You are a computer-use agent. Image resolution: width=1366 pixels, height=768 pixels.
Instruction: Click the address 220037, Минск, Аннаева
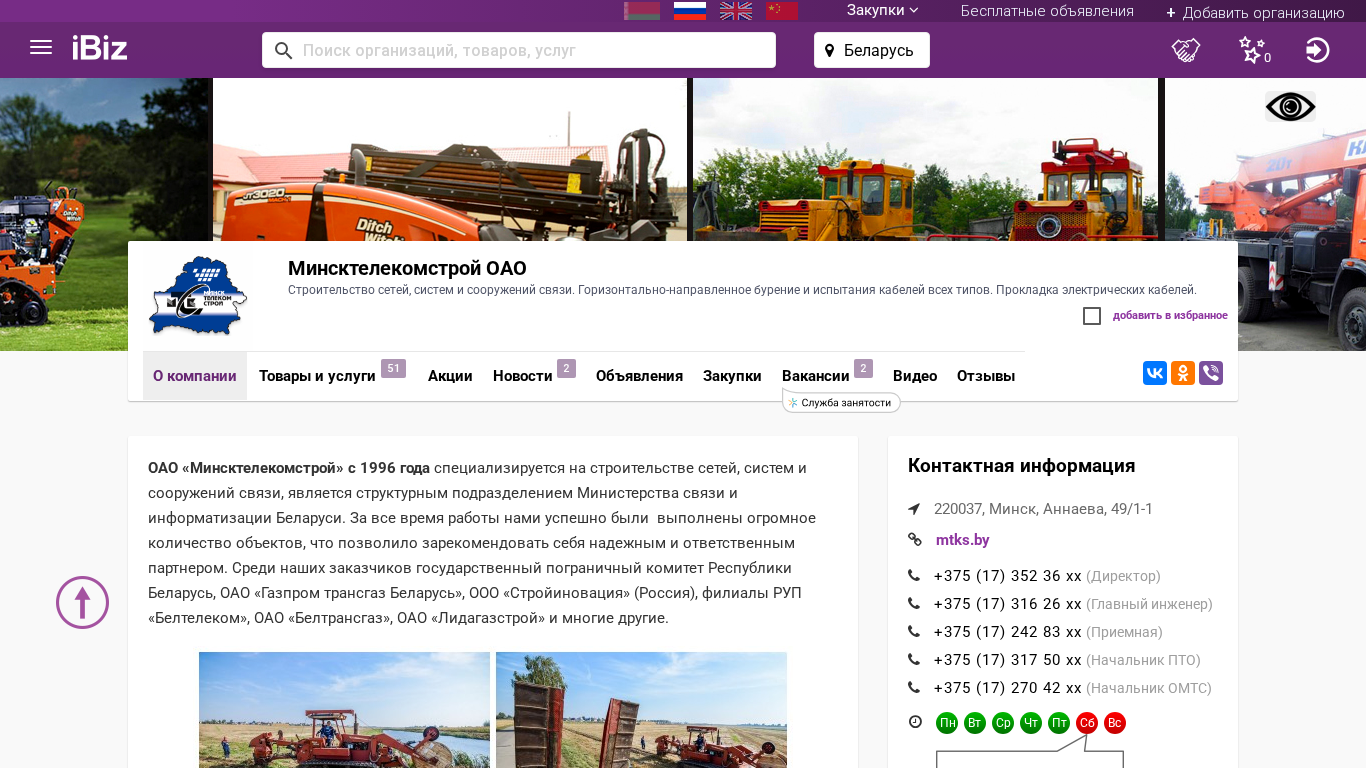pyautogui.click(x=1043, y=509)
